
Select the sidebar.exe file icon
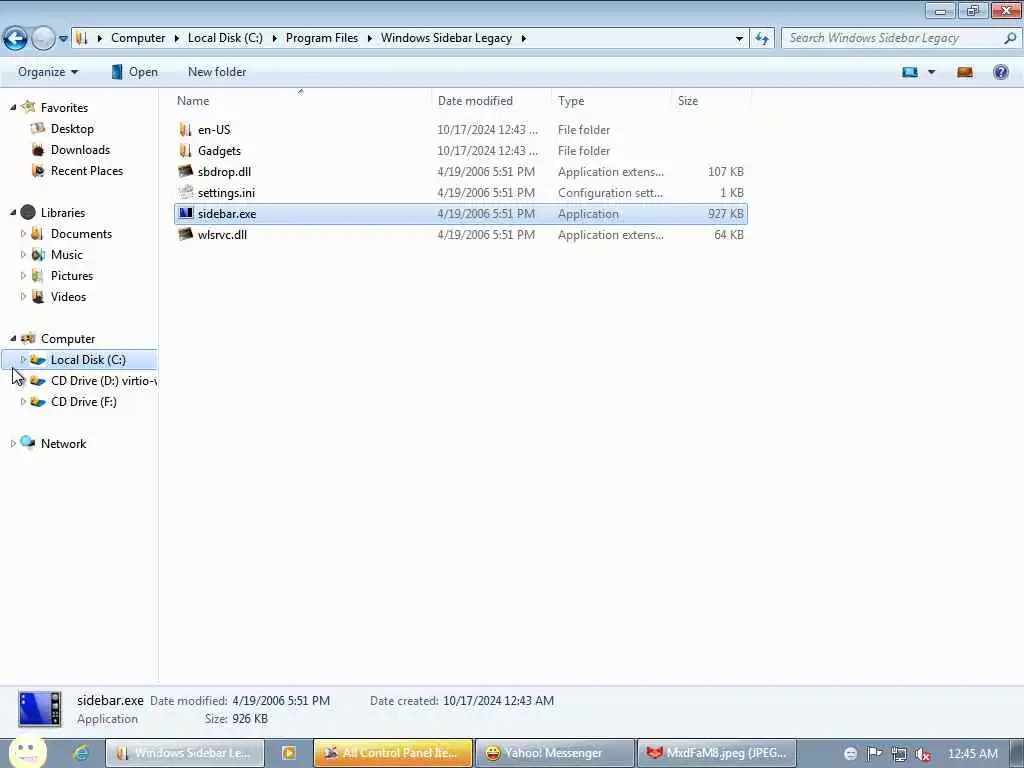coord(185,213)
